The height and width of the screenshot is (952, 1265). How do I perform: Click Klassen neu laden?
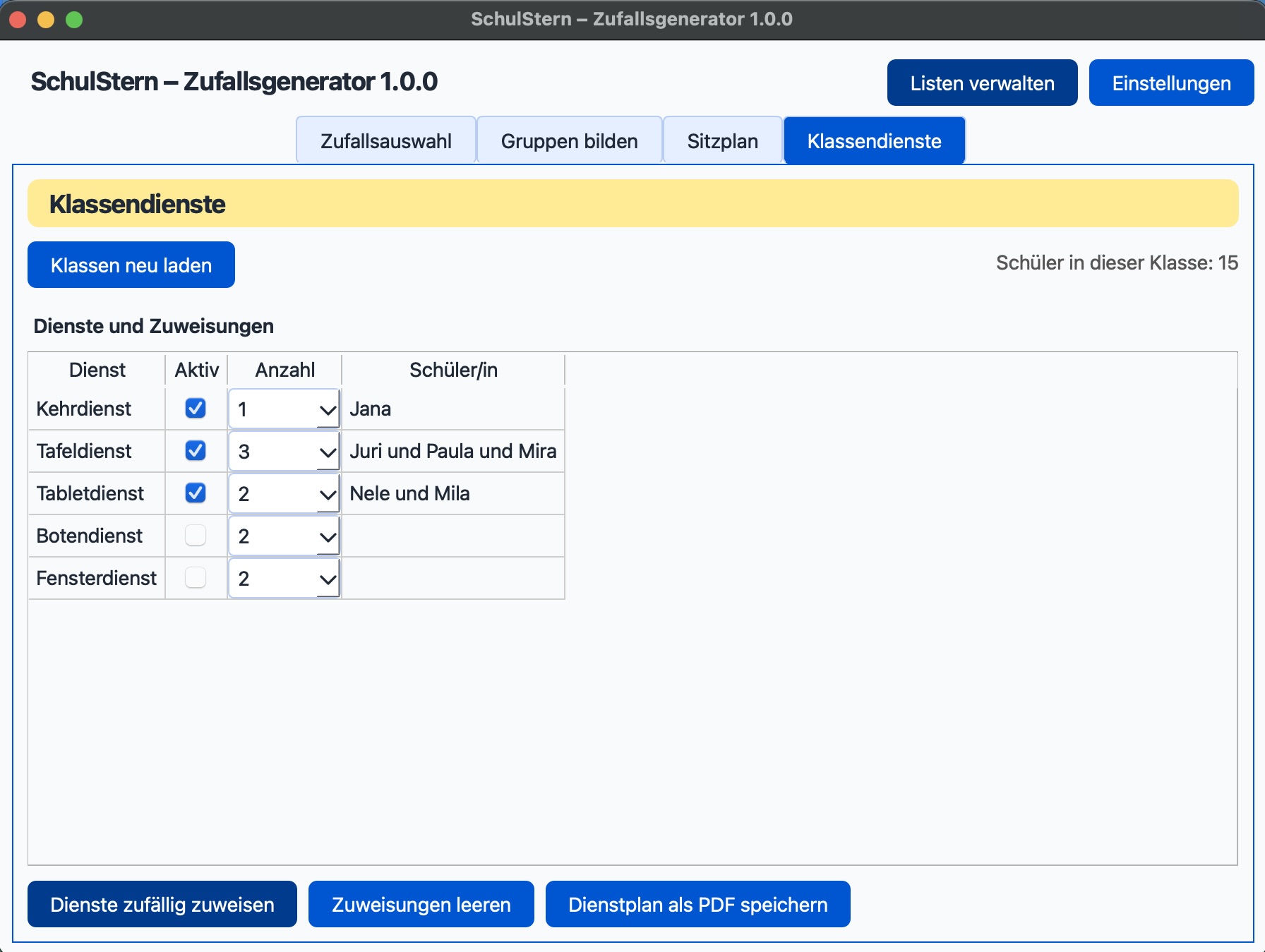[x=131, y=265]
